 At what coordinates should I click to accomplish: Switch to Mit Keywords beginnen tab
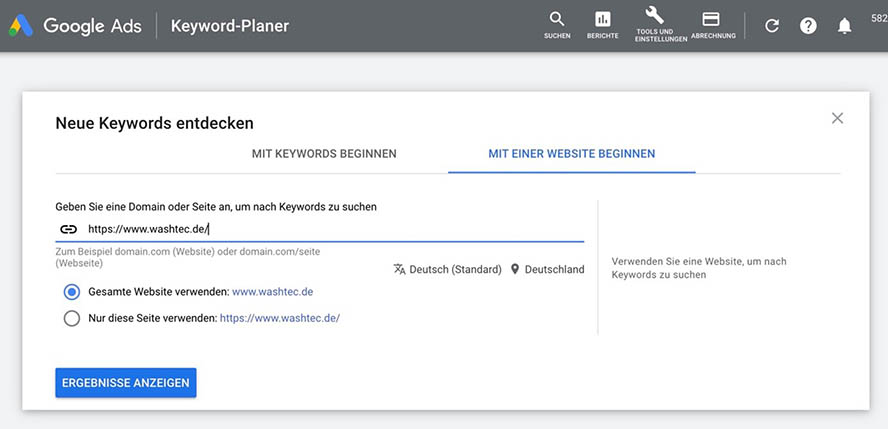pyautogui.click(x=324, y=154)
